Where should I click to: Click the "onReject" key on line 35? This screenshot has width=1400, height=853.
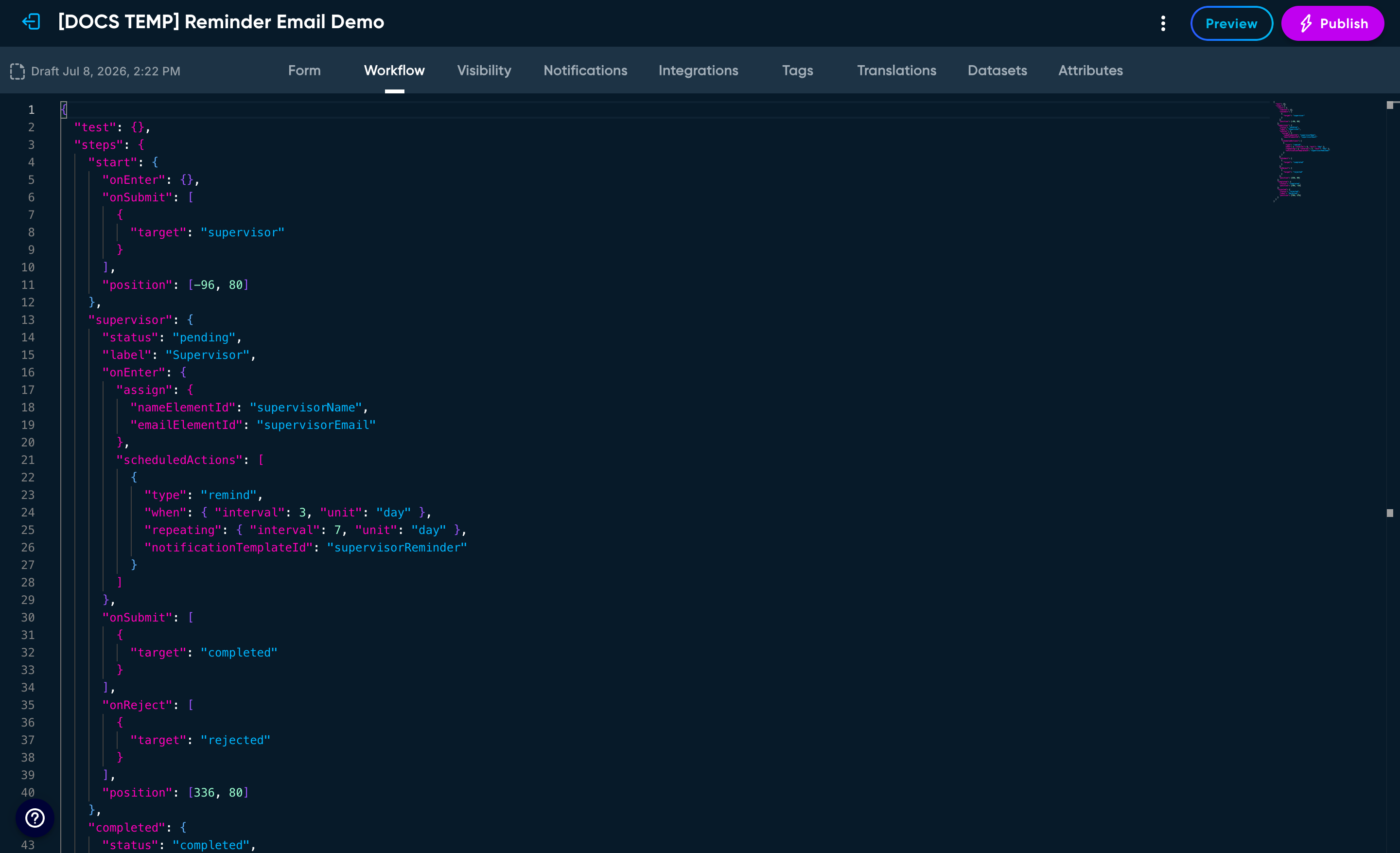[137, 705]
